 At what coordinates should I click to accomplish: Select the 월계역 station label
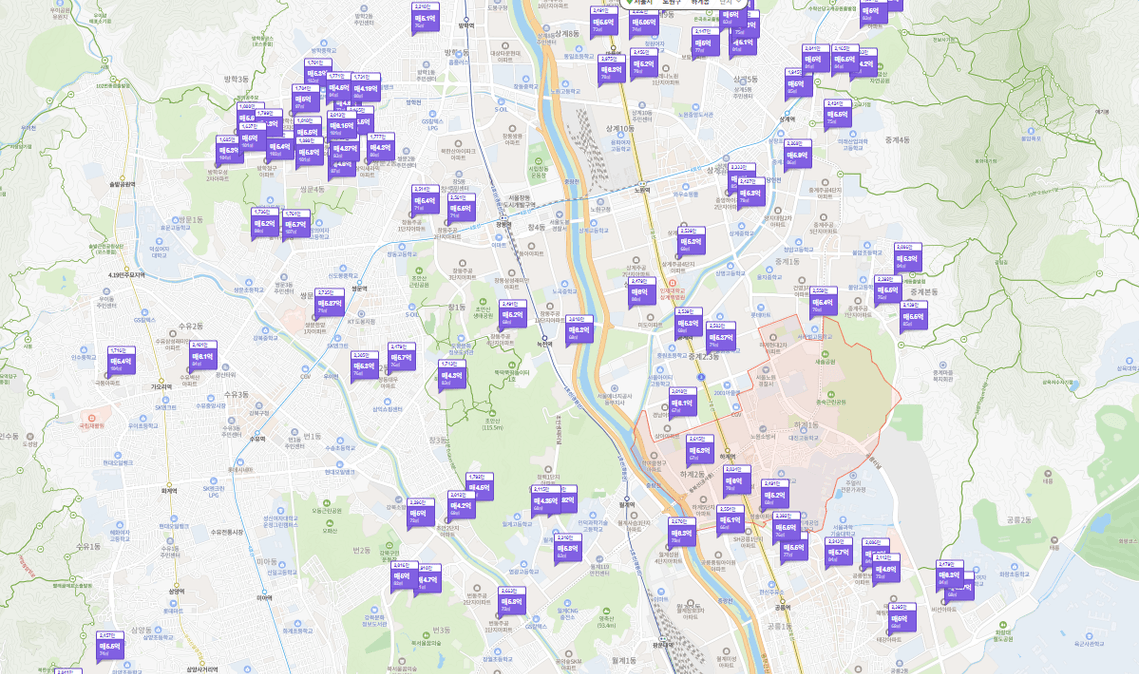click(627, 504)
